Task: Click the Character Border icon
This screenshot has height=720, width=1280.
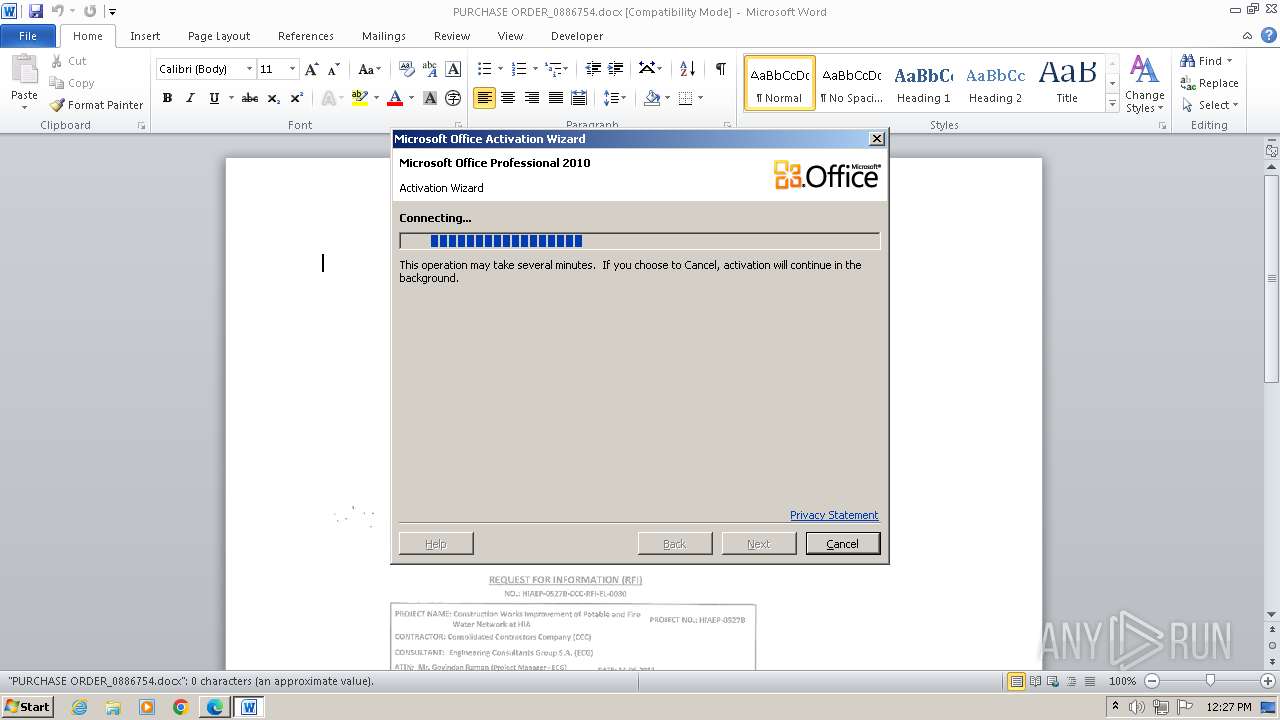Action: click(453, 69)
